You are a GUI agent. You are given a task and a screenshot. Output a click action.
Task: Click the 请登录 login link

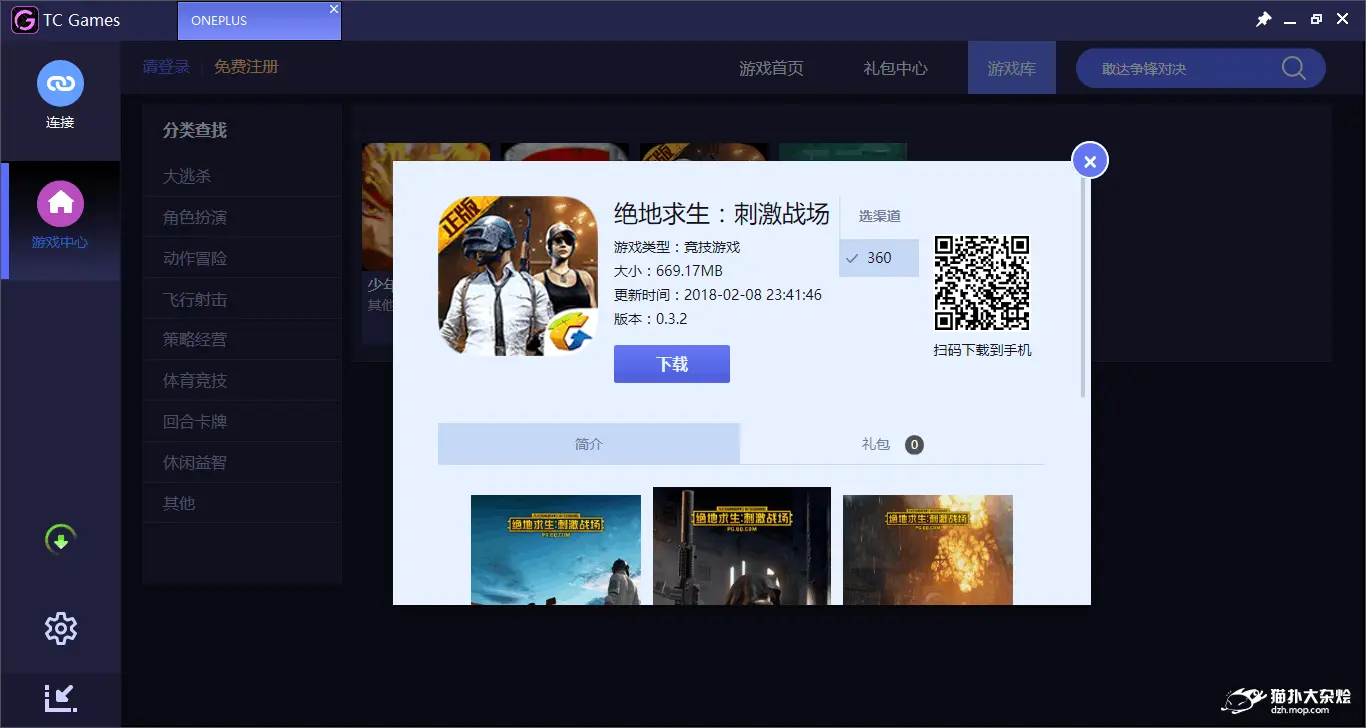pos(166,67)
